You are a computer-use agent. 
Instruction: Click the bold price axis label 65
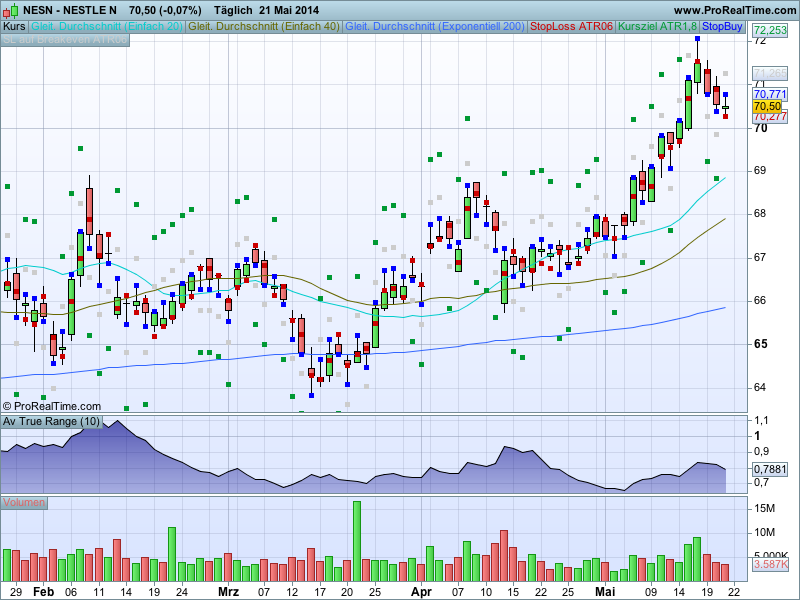[760, 344]
